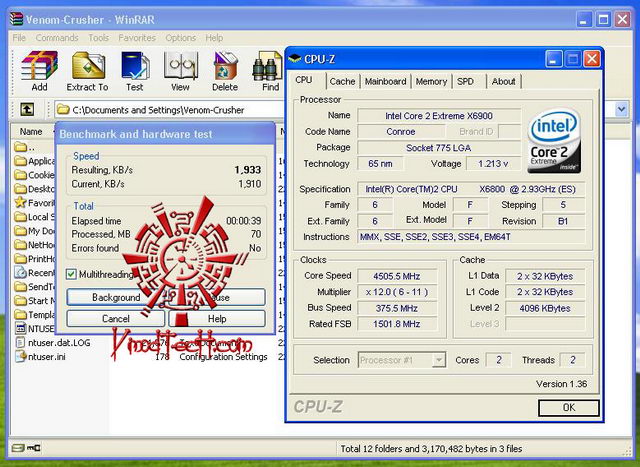
Task: Click the Core Speed value 4505.5 MHz
Action: (x=397, y=276)
